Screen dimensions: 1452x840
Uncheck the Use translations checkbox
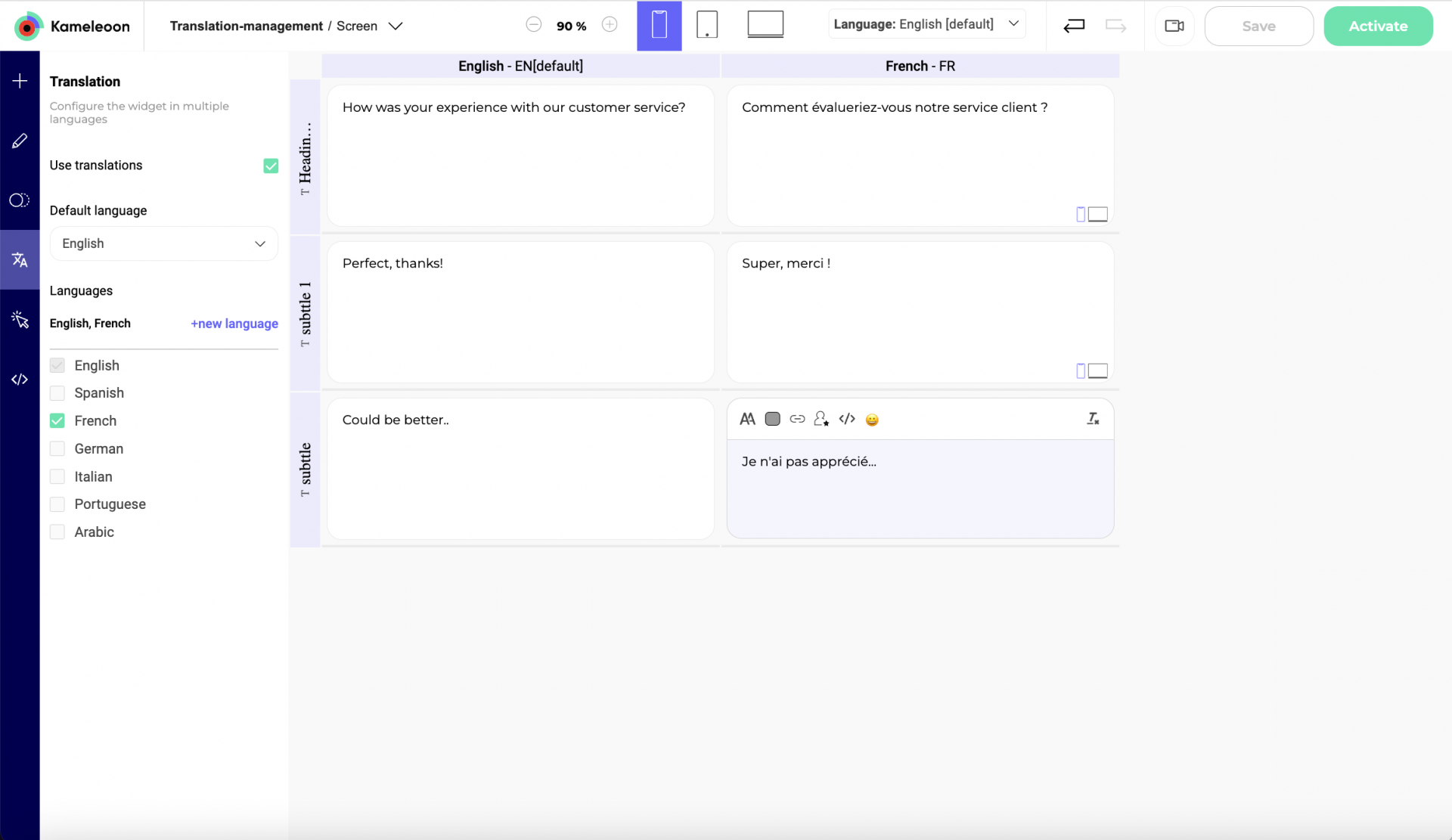pos(271,166)
